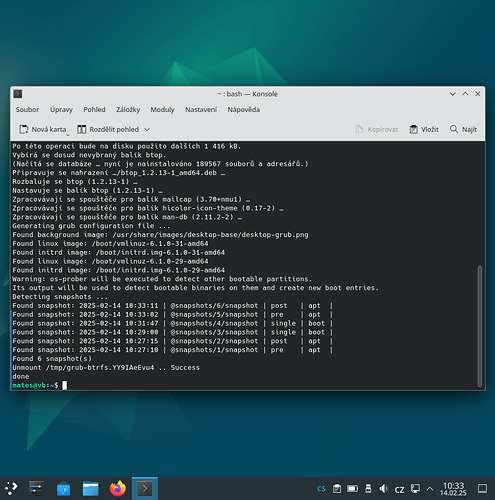The width and height of the screenshot is (495, 500).
Task: Launch Firefox from the taskbar
Action: 118,489
